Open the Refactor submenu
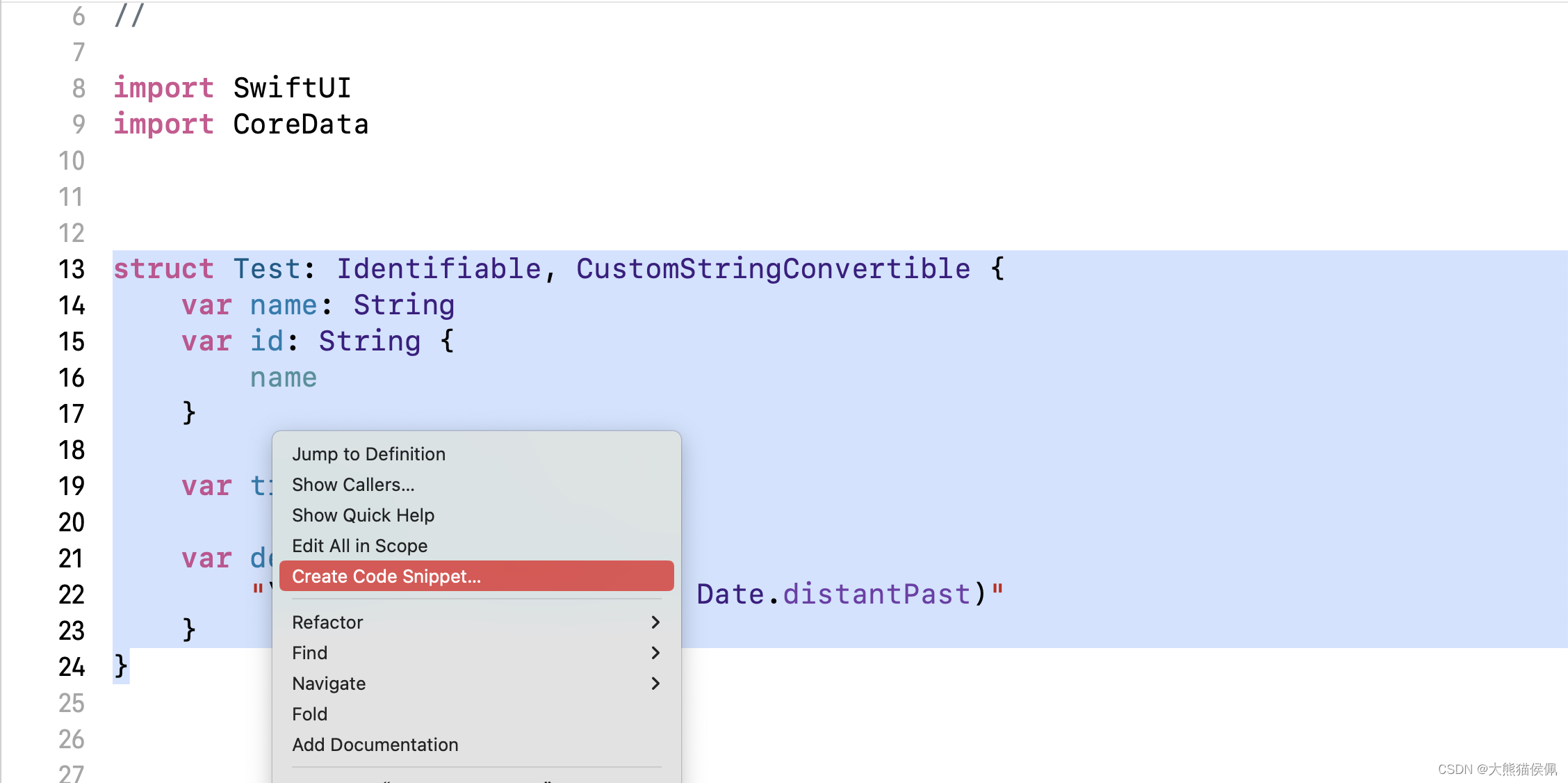Viewport: 1568px width, 783px height. [x=476, y=622]
